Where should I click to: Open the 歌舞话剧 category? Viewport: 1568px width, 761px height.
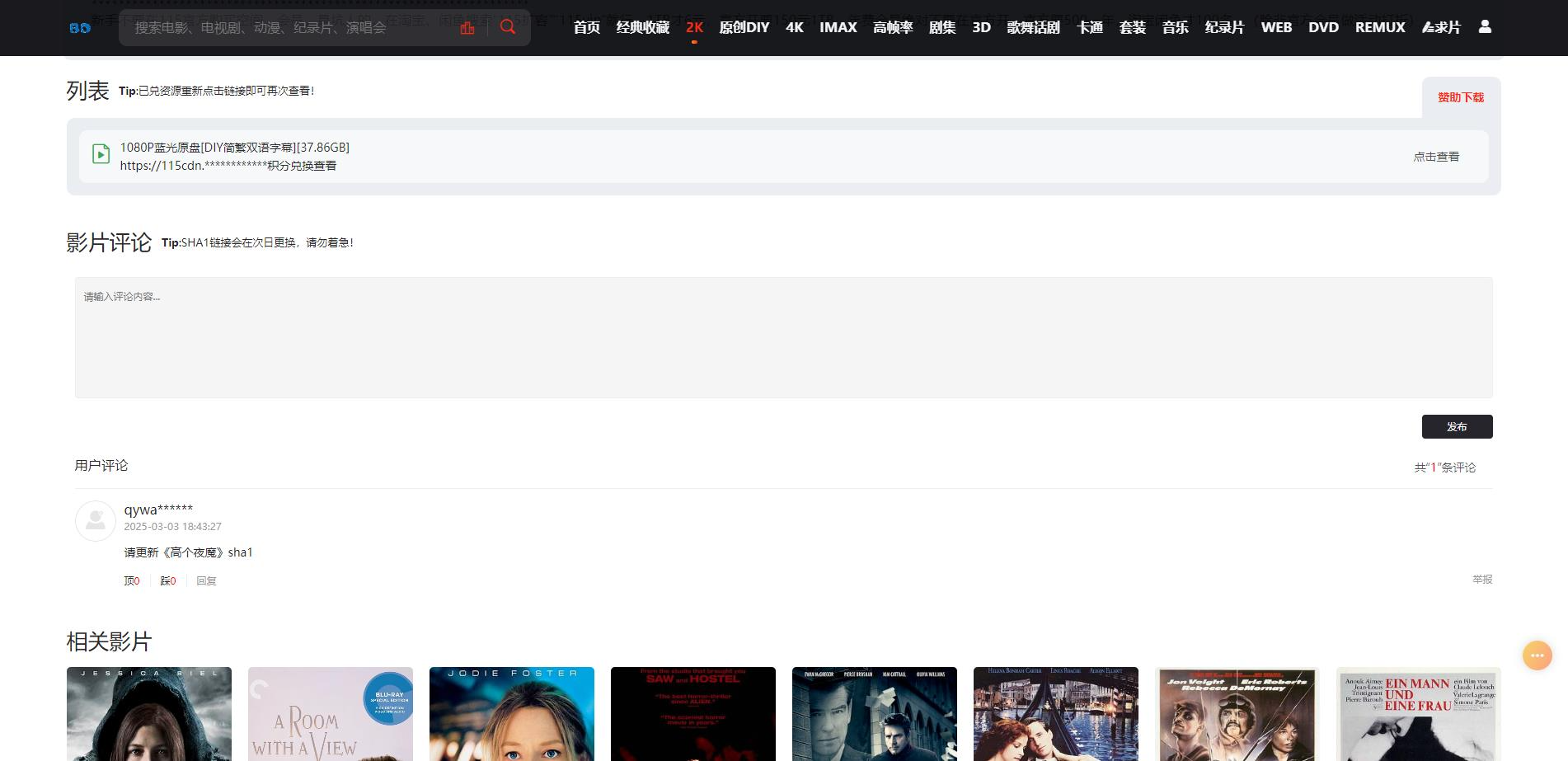(x=1033, y=27)
